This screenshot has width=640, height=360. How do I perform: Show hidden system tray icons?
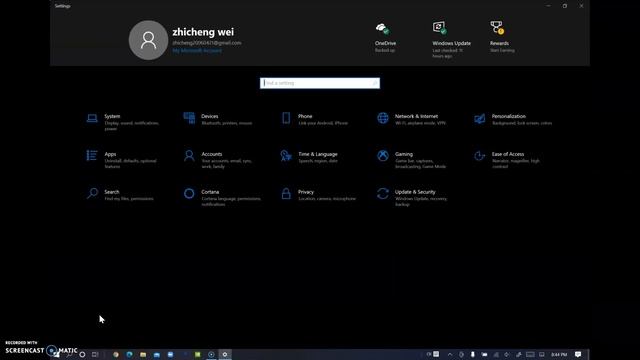[x=450, y=354]
